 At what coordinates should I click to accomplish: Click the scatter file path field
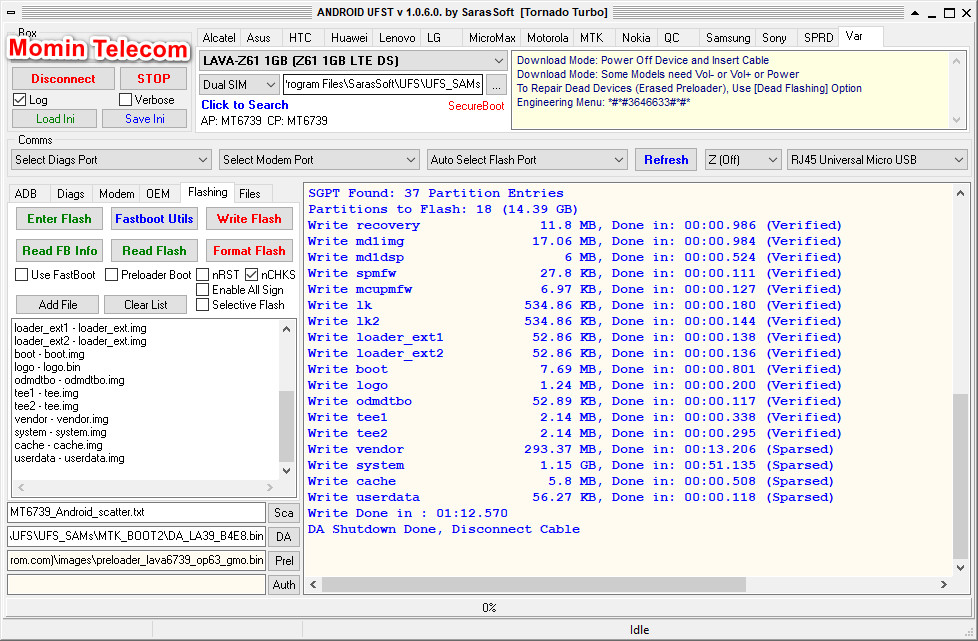[x=137, y=513]
